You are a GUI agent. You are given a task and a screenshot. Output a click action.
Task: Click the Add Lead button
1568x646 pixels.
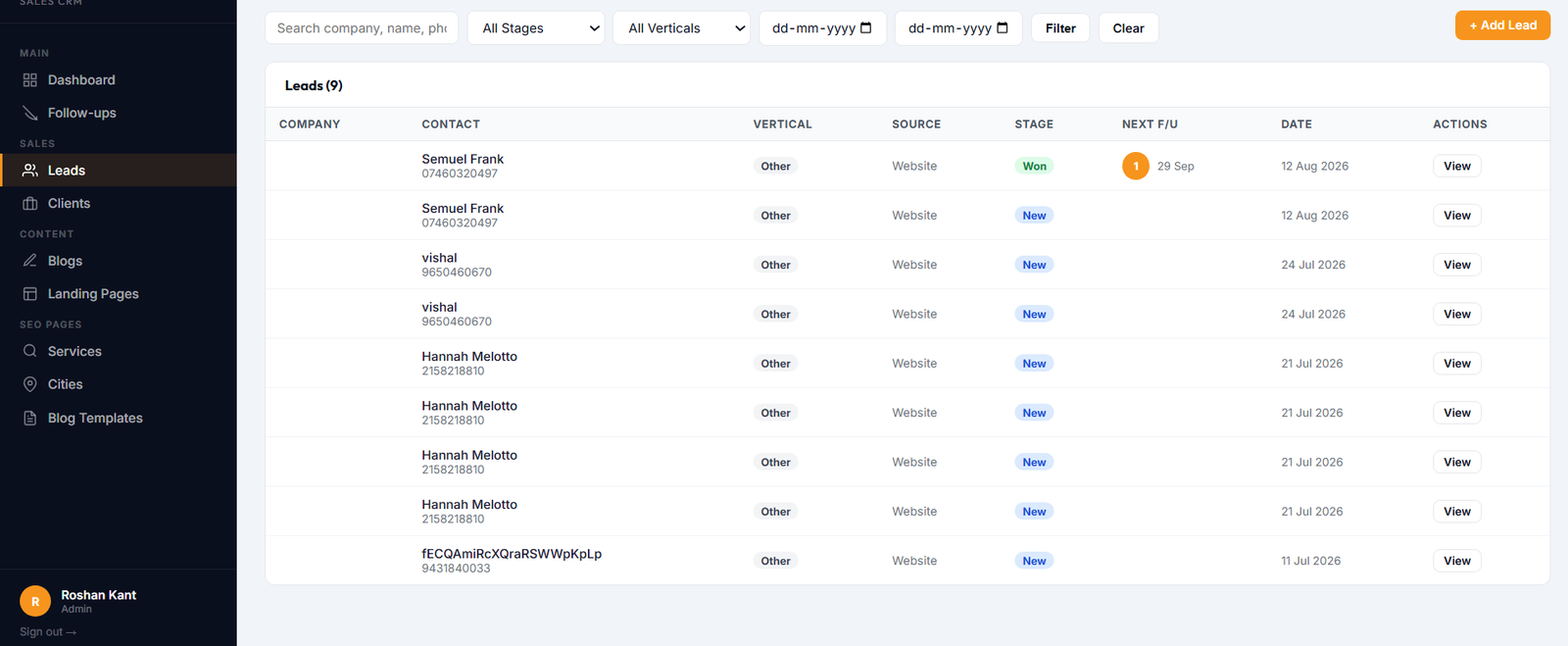1502,25
